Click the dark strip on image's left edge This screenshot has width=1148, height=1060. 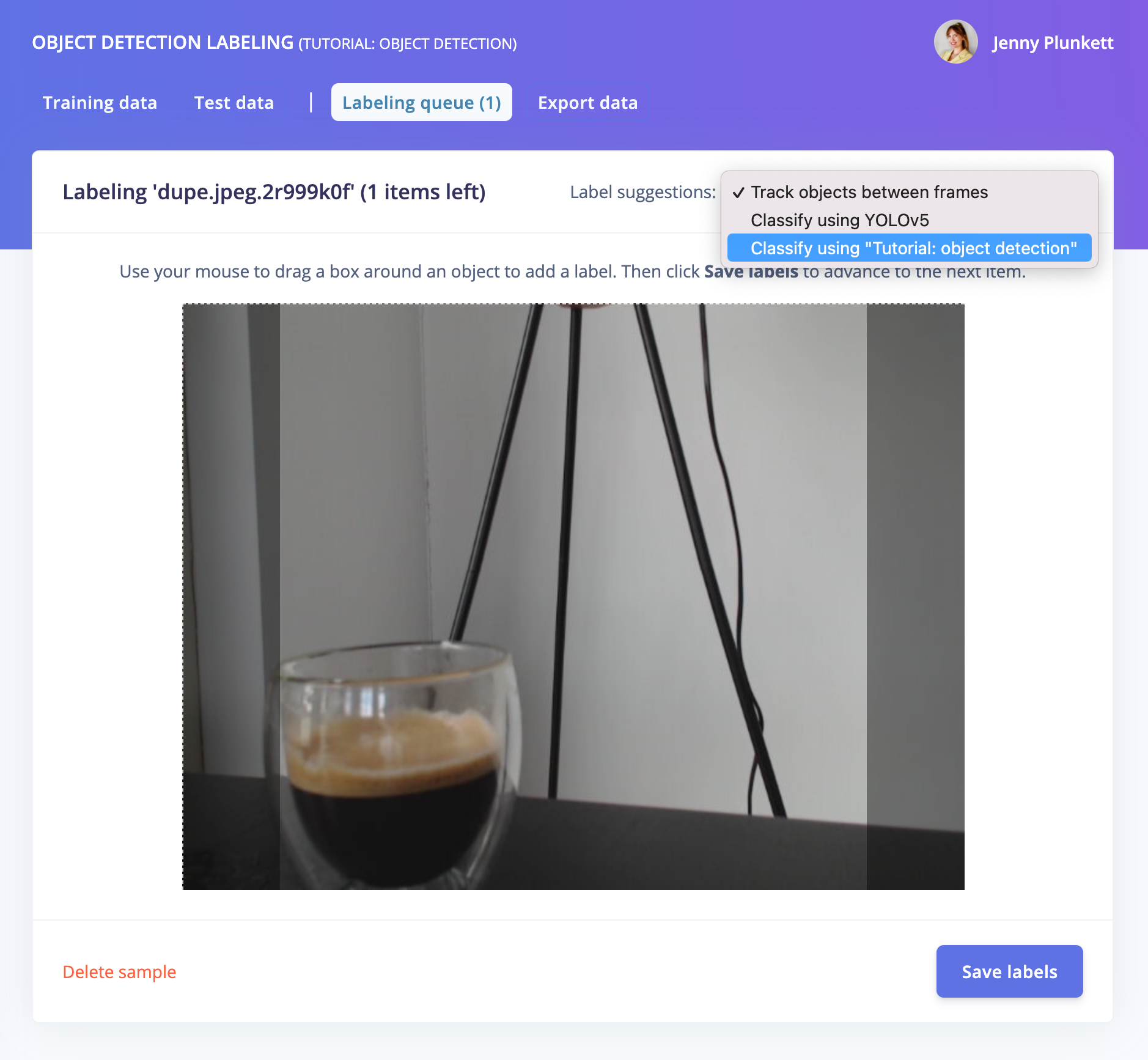[232, 597]
